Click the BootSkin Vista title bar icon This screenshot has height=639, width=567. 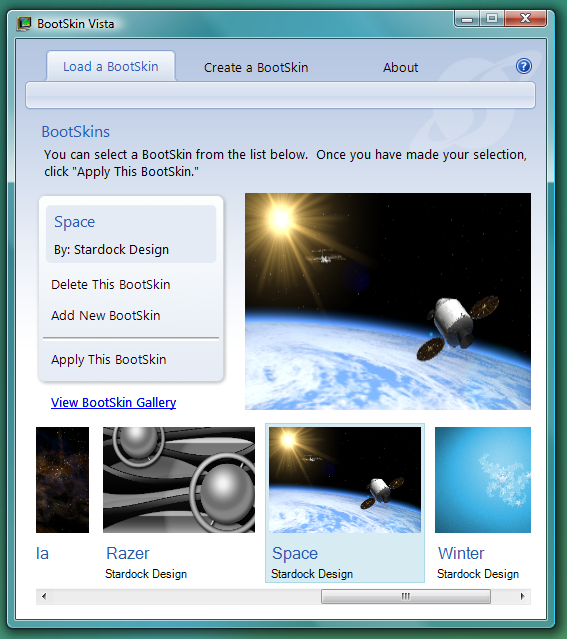[x=24, y=24]
